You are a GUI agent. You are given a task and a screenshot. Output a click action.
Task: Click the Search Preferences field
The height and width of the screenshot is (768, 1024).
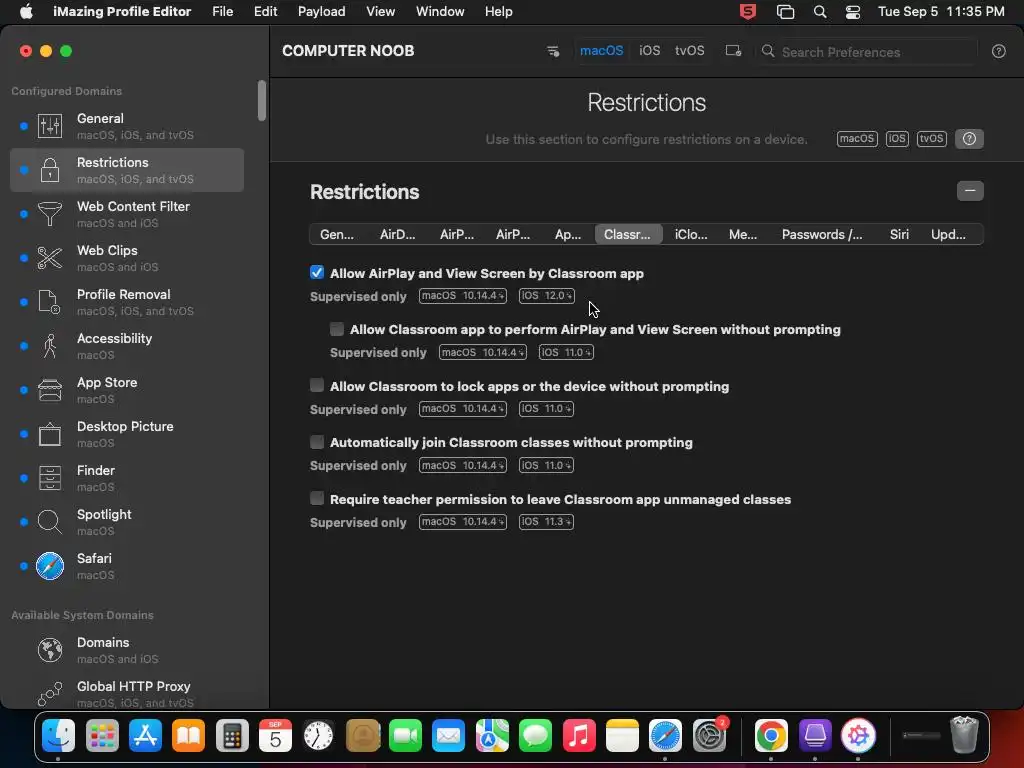(867, 52)
